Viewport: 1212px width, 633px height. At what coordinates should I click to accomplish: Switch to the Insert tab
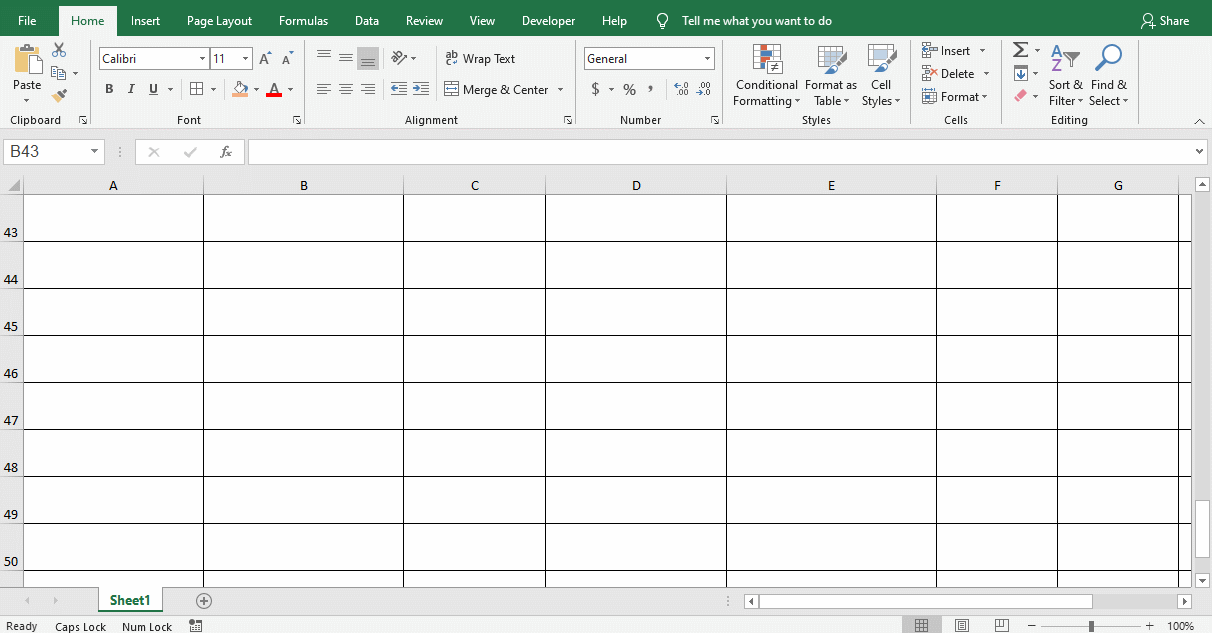[x=145, y=21]
